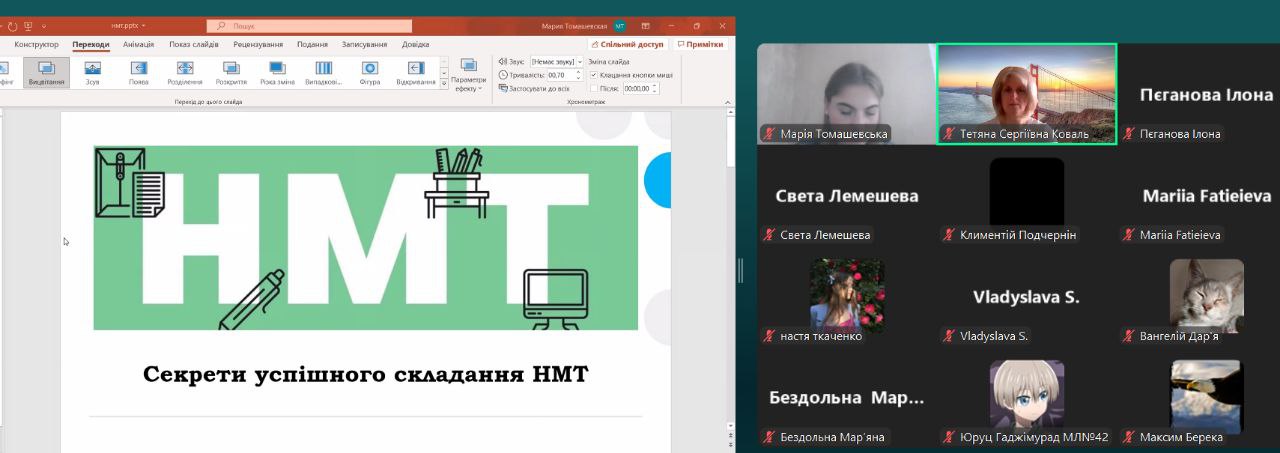Apply the Поява transition
Screen dimensions: 1280x453
138,72
